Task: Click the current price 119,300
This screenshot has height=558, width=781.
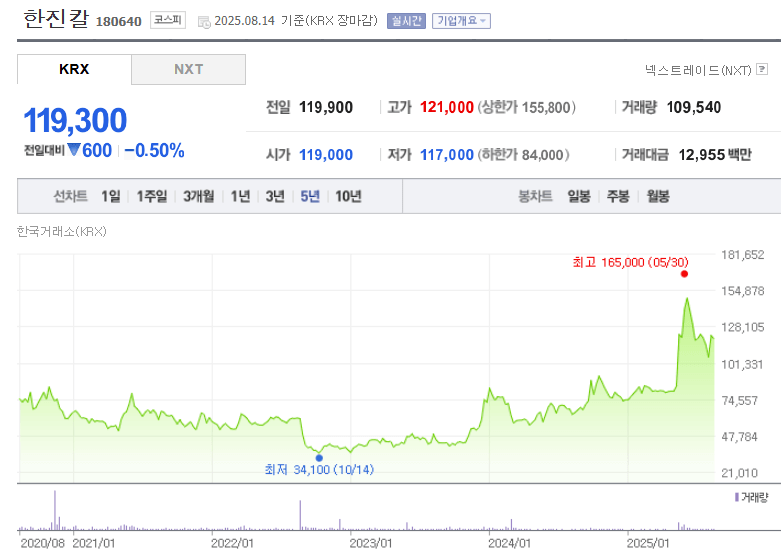Action: coord(75,121)
